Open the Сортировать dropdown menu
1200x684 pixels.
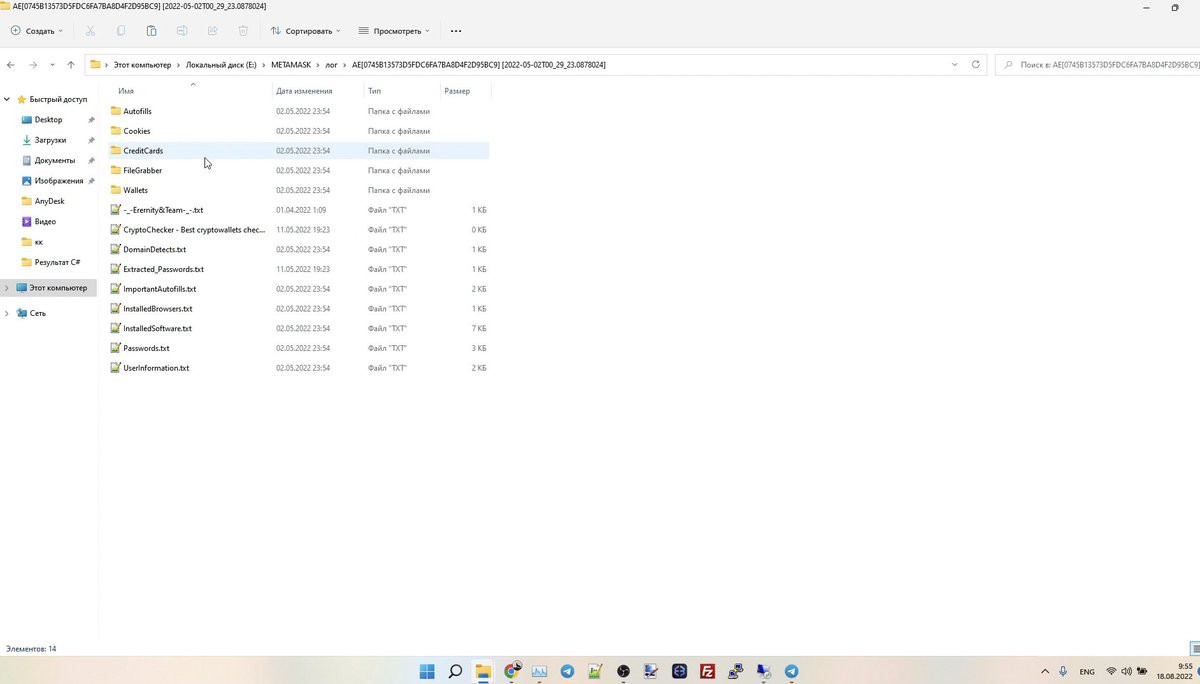306,31
